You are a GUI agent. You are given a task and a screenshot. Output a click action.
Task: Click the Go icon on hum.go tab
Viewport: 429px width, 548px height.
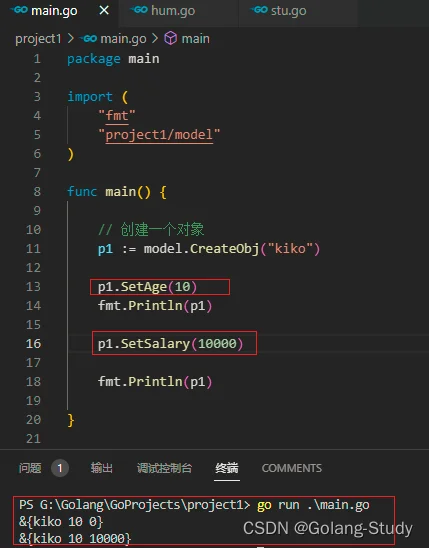[x=140, y=10]
